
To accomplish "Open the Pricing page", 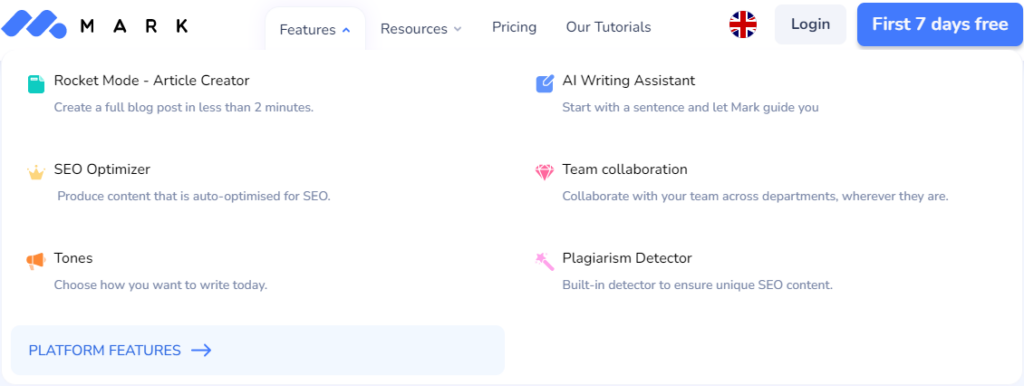I will click(515, 27).
